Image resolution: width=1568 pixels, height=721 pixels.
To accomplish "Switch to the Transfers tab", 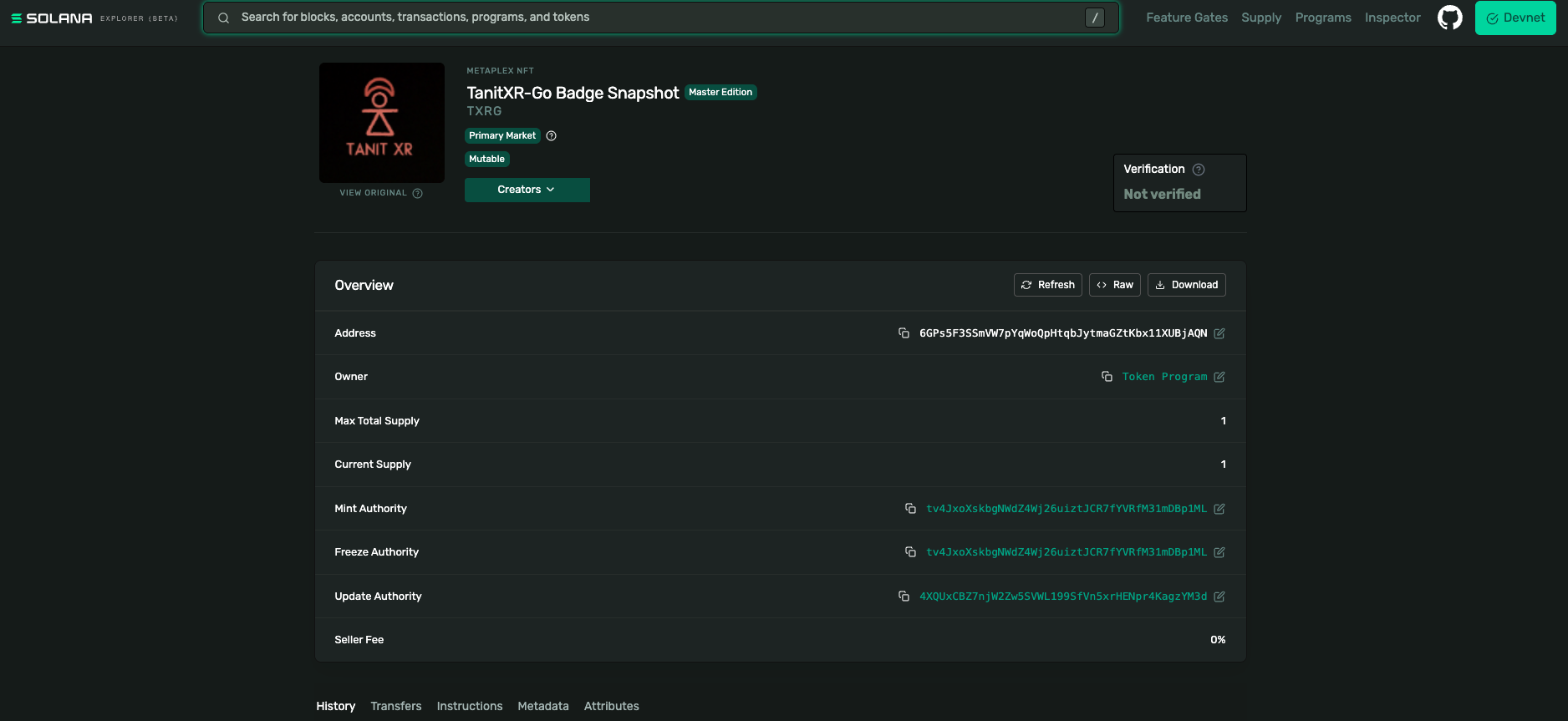I will coord(396,706).
